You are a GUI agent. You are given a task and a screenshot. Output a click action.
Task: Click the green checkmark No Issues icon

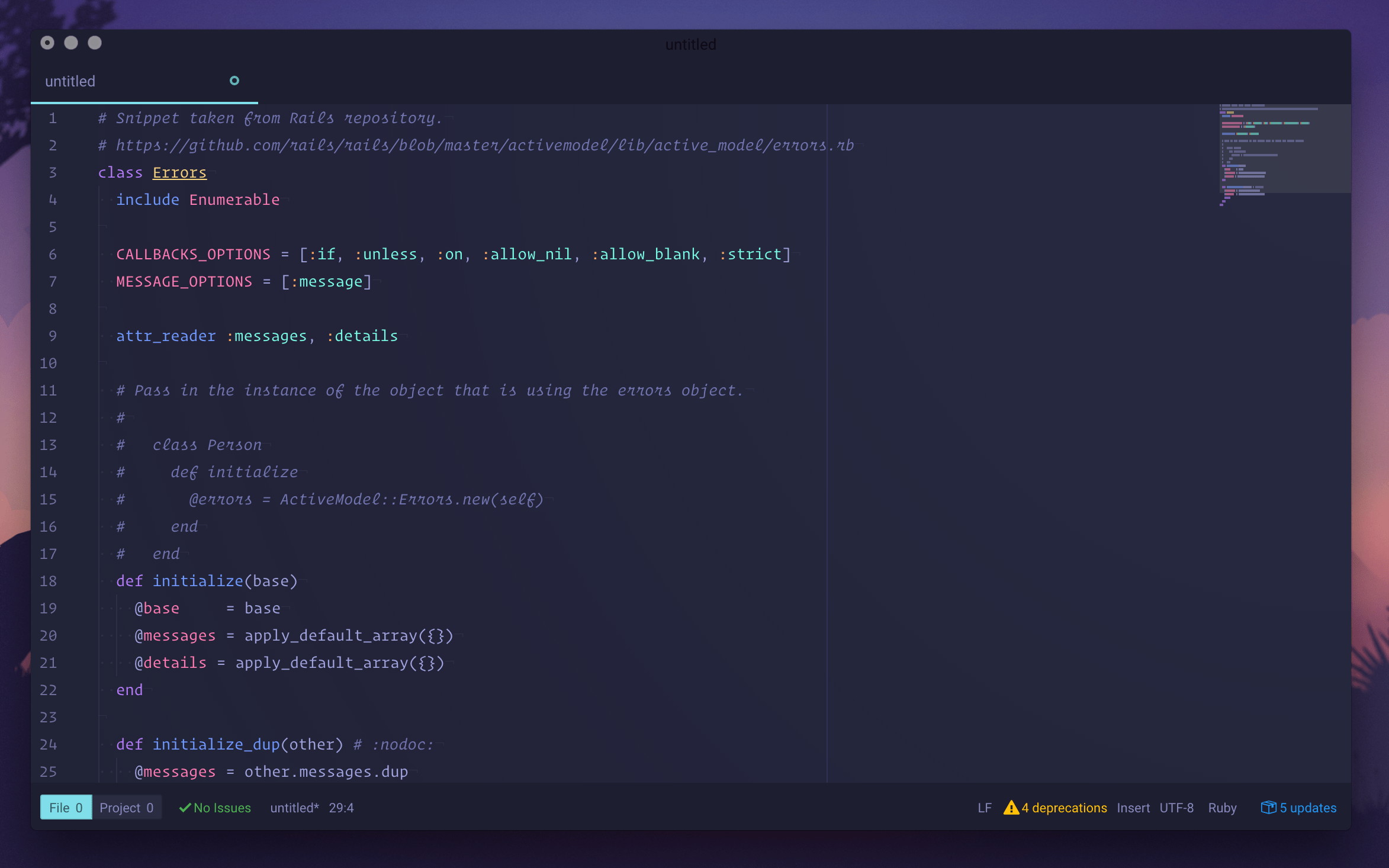tap(185, 807)
